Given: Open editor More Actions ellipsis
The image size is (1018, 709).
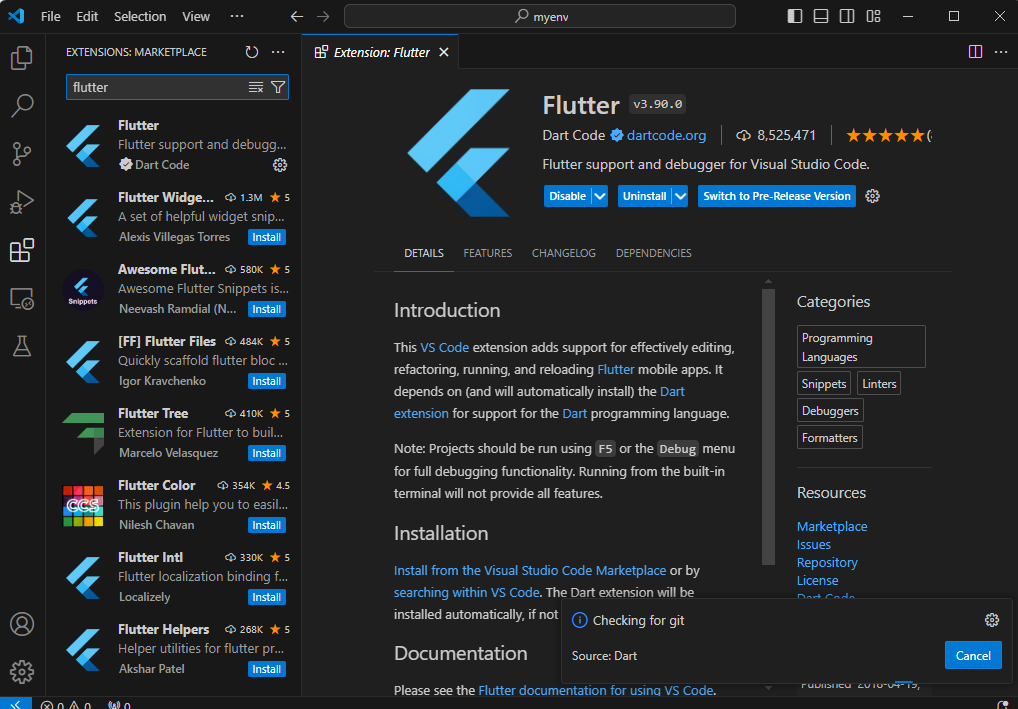Looking at the screenshot, I should pos(1001,52).
